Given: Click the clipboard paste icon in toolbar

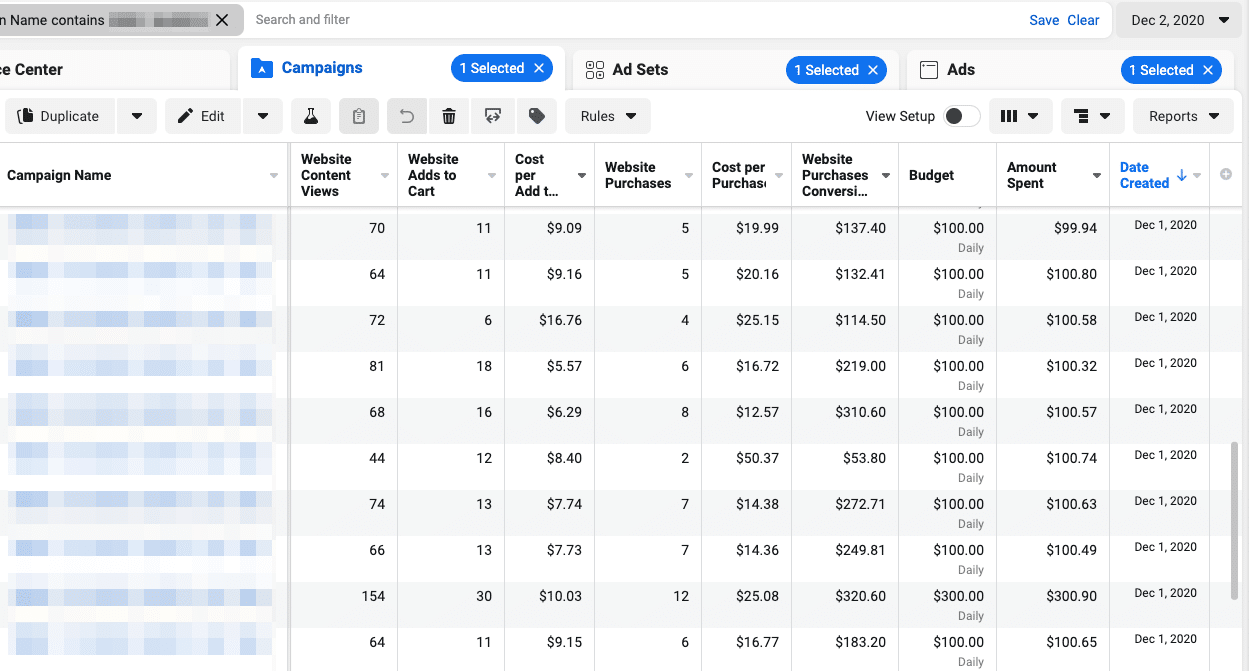Looking at the screenshot, I should point(359,116).
